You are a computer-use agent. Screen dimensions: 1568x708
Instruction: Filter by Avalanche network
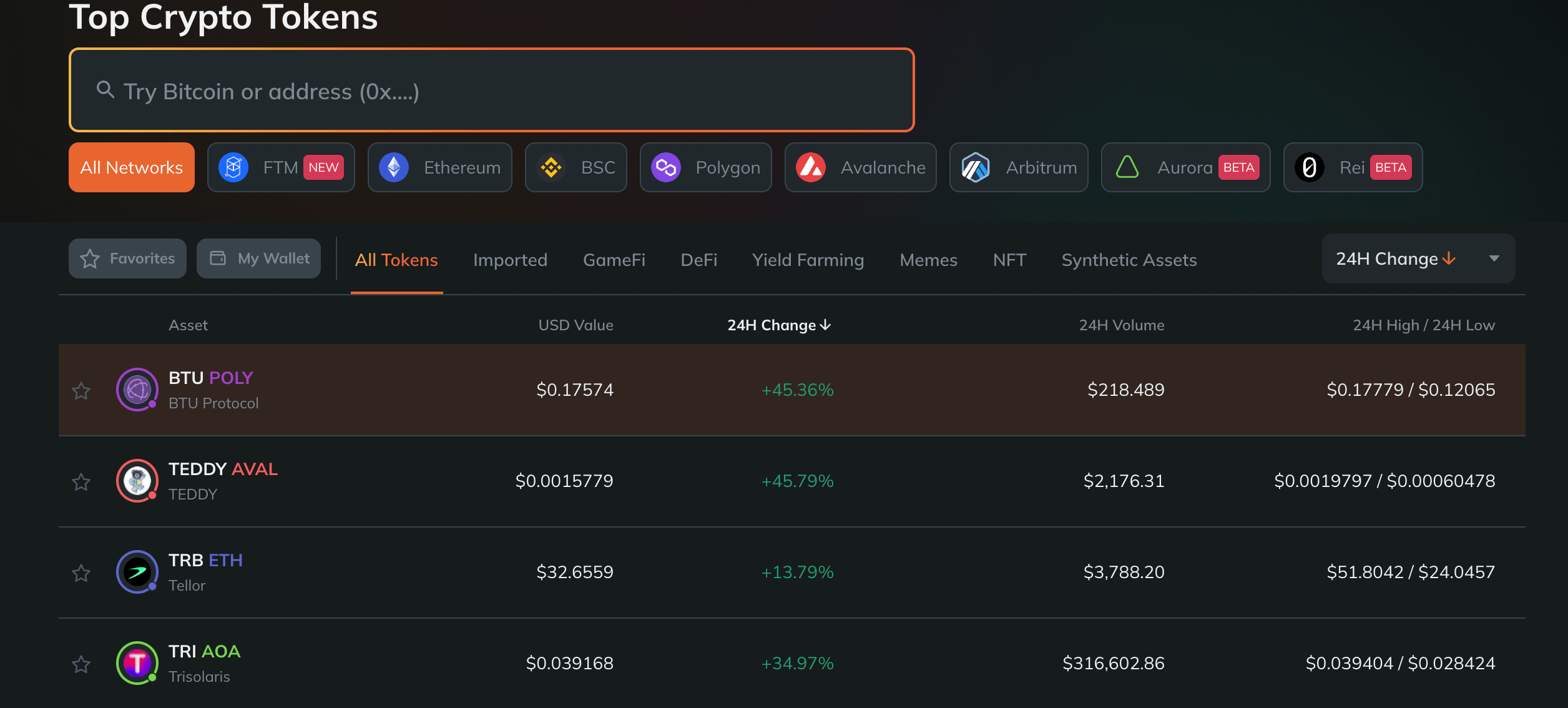pyautogui.click(x=861, y=167)
